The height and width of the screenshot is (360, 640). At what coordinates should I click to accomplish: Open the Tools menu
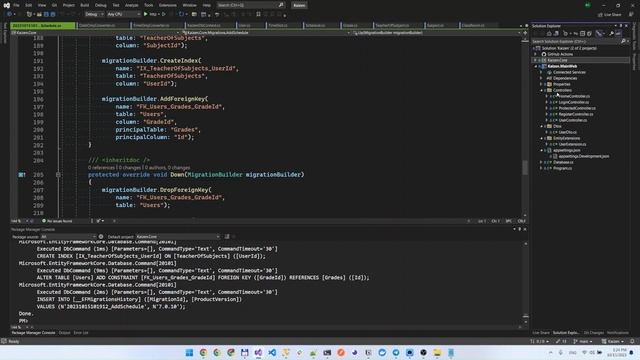click(149, 5)
